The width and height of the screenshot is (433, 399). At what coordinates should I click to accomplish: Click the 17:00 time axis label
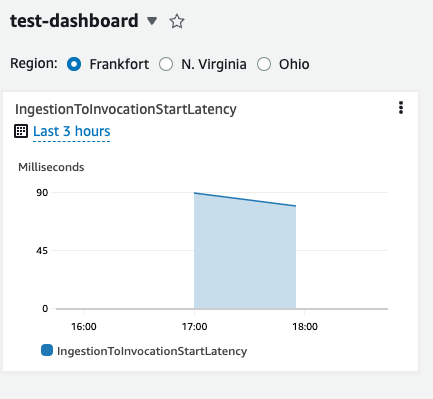click(194, 327)
